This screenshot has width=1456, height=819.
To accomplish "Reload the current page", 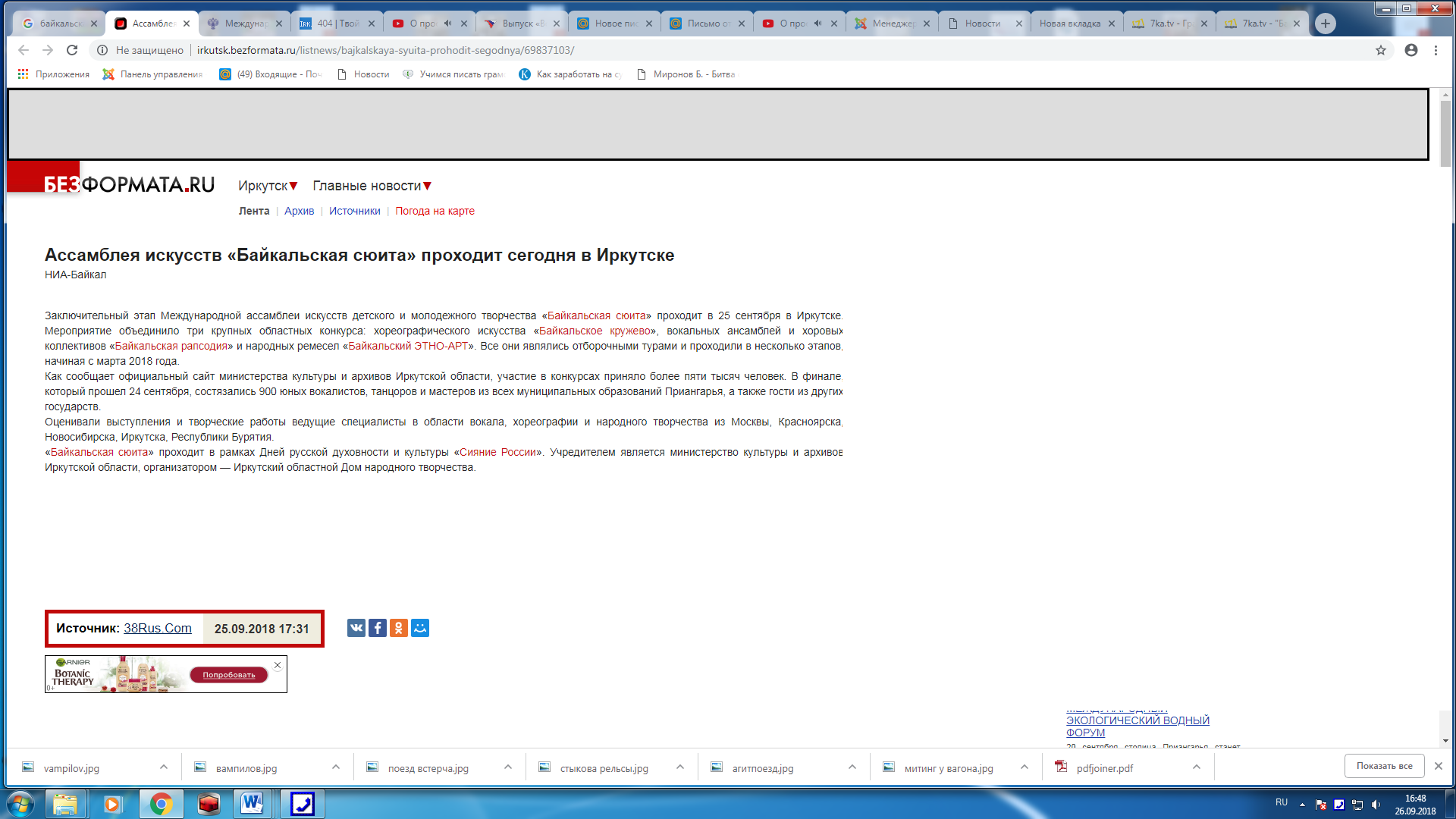I will (x=72, y=50).
